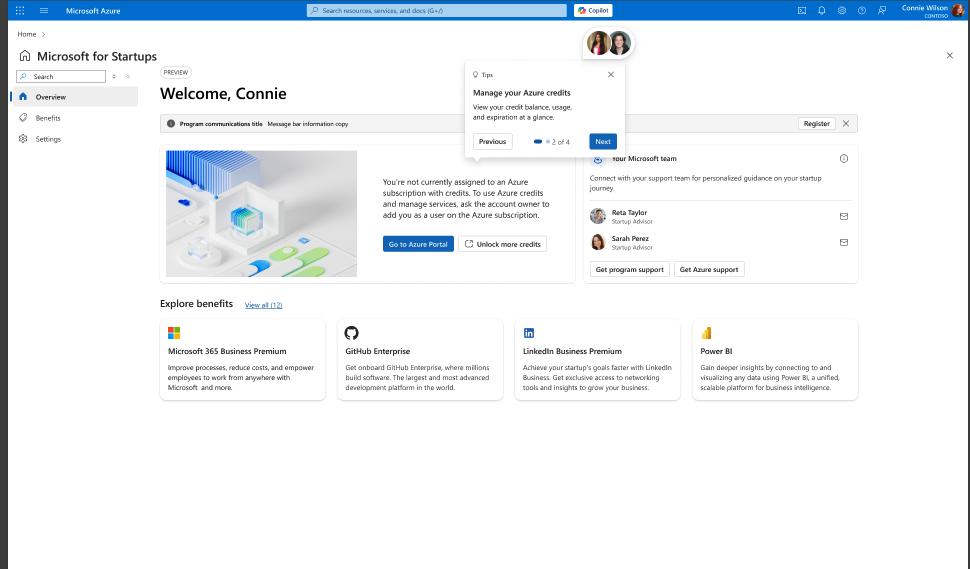This screenshot has width=970, height=569.
Task: Click the Microsoft for Startups home icon
Action: [25, 56]
